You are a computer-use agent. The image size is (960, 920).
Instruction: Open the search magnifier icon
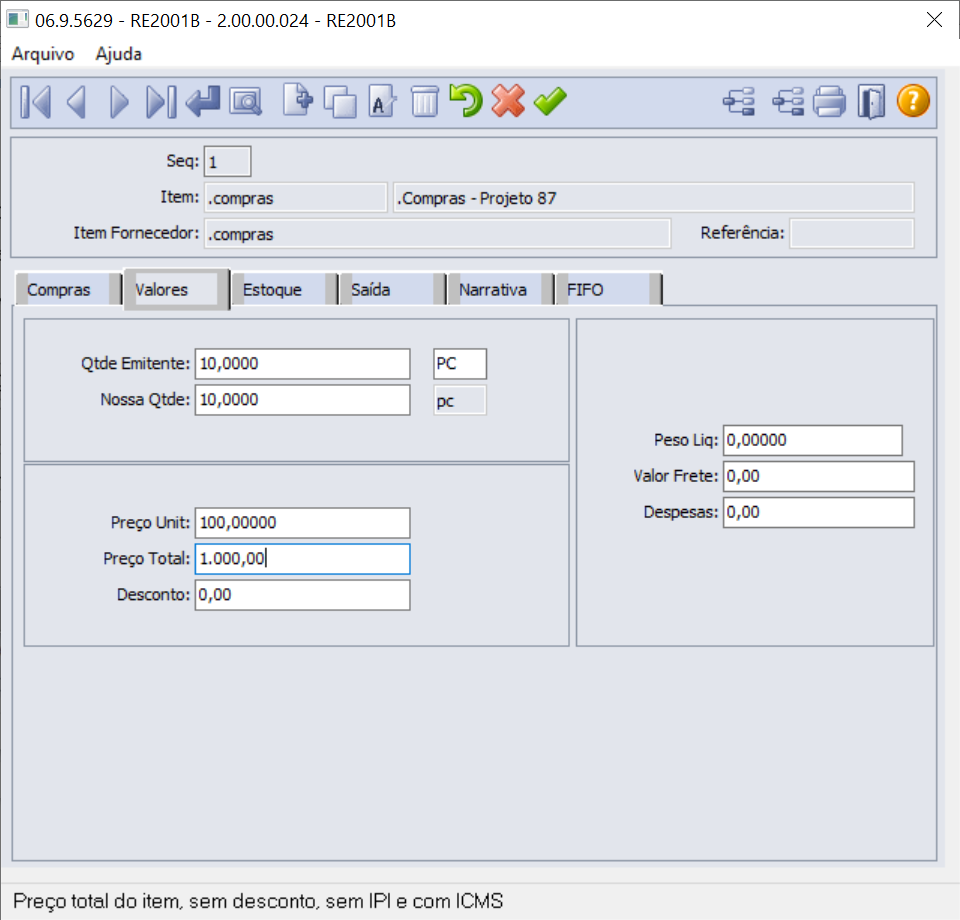tap(246, 102)
